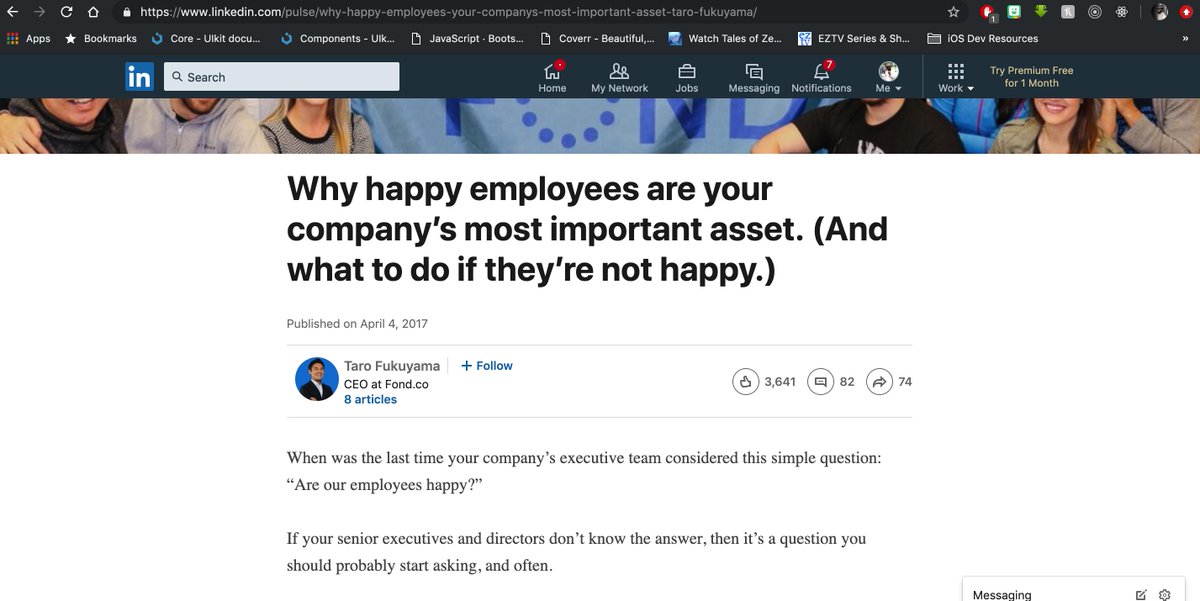Viewport: 1200px width, 601px height.
Task: Follow Taro Fukuyama
Action: pyautogui.click(x=487, y=366)
